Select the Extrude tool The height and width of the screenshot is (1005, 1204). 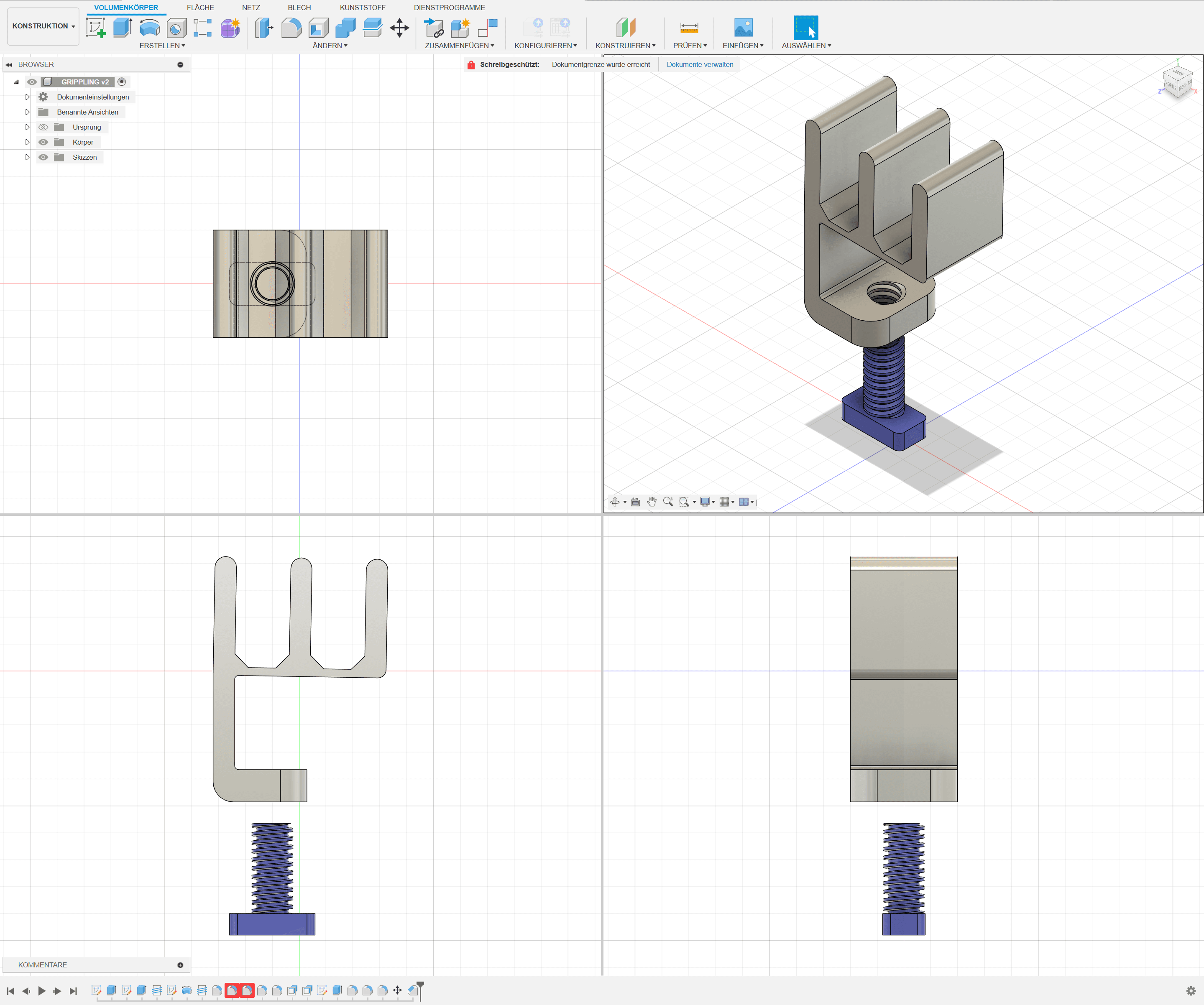pos(122,27)
